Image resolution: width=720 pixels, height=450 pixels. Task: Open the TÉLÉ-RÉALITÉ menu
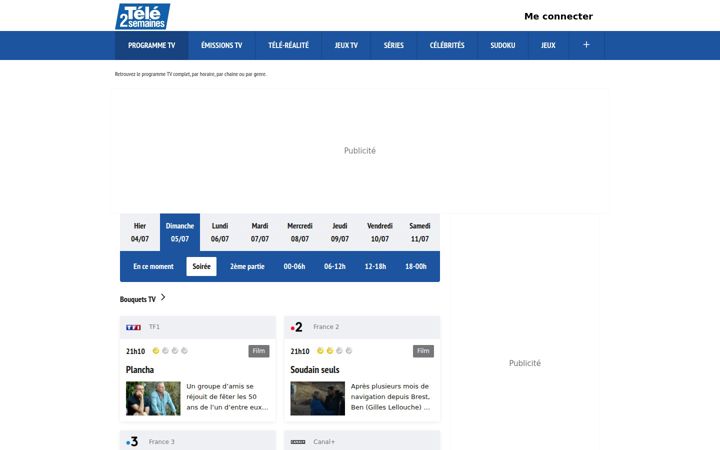(x=288, y=45)
